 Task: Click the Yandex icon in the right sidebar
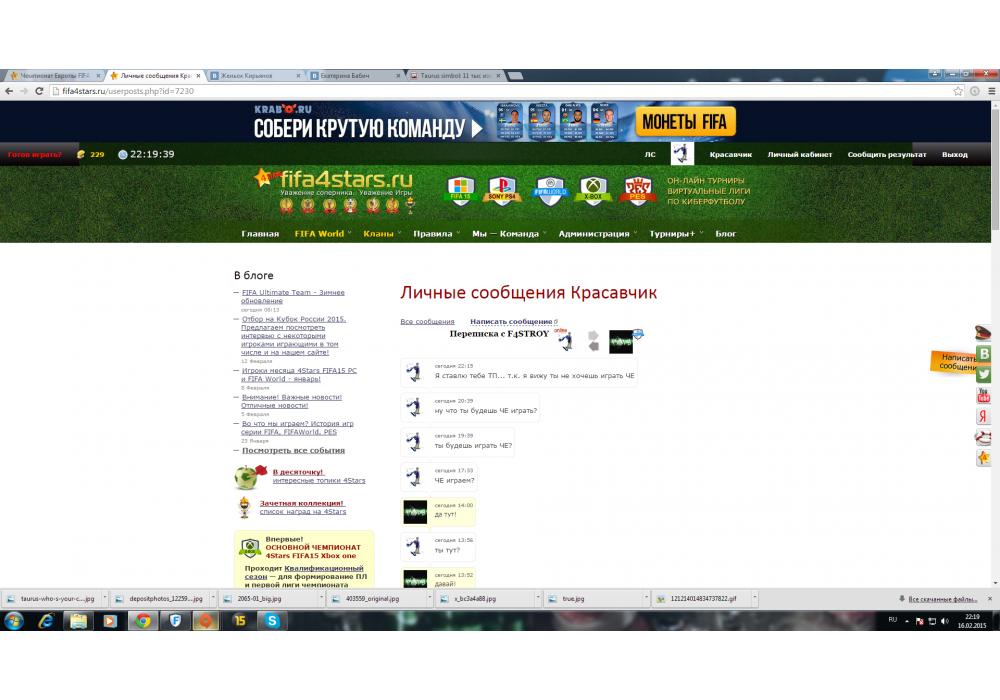coord(983,416)
